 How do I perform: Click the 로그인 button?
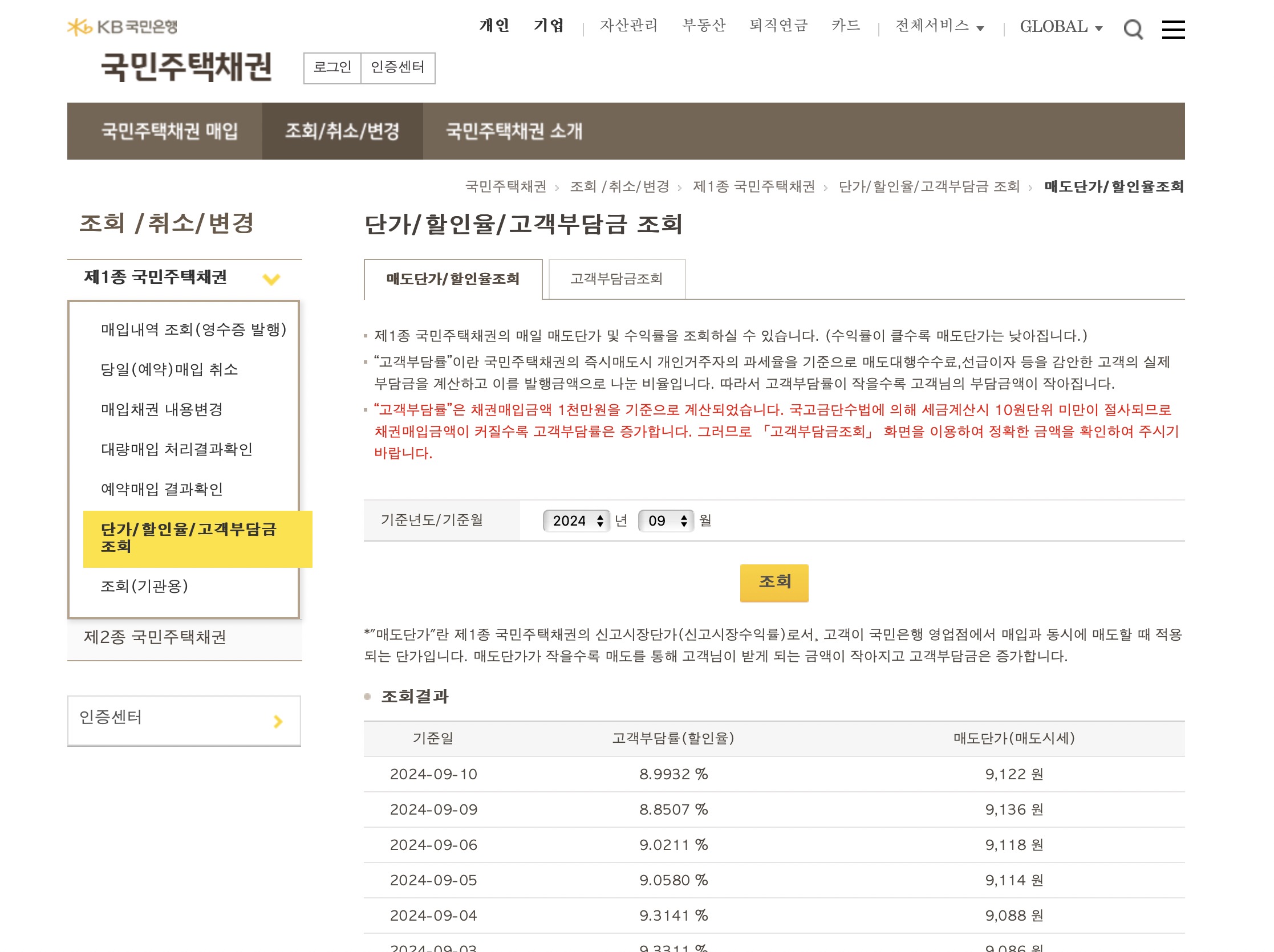(332, 68)
